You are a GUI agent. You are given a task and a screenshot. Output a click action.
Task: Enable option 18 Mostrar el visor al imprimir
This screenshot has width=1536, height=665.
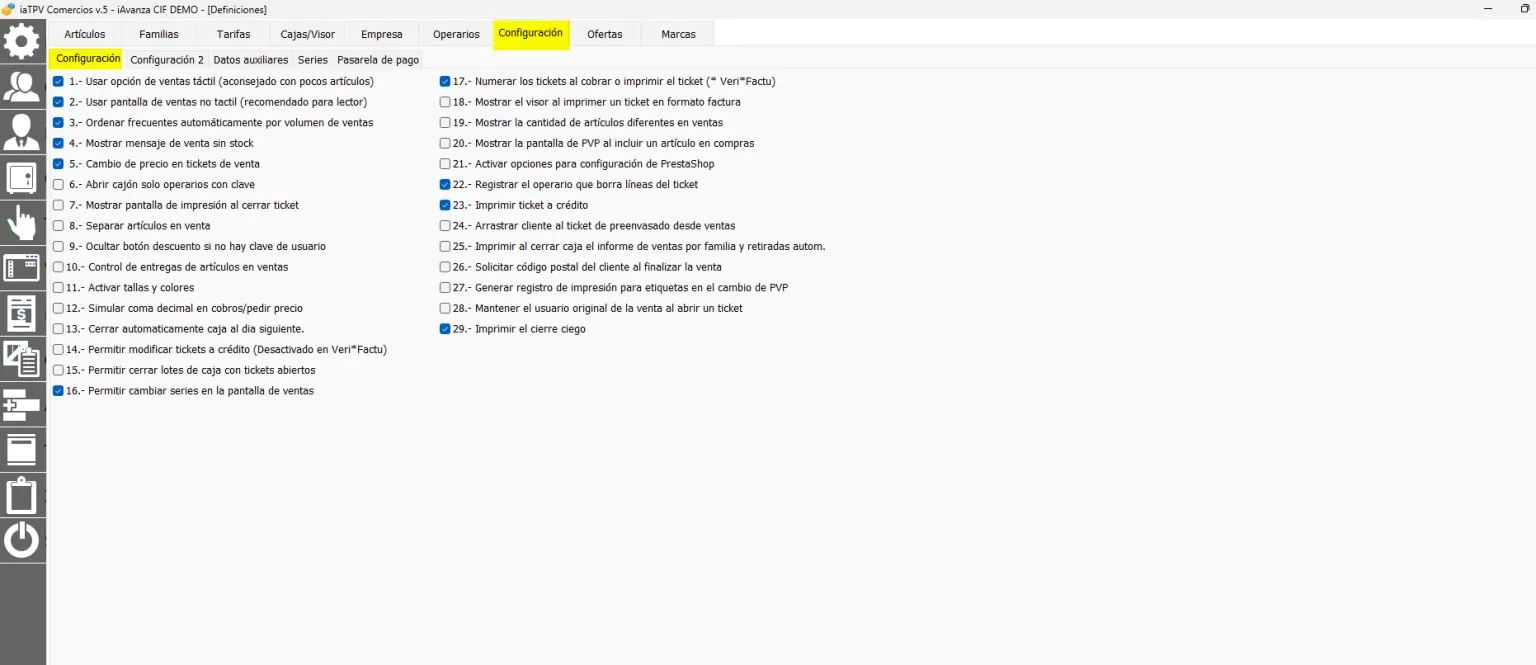(445, 102)
